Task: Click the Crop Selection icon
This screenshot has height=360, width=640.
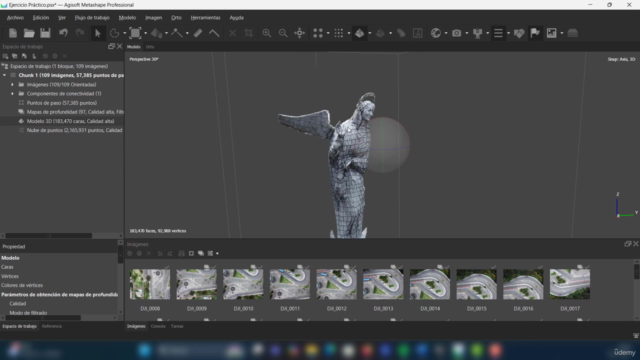Action: pos(249,33)
